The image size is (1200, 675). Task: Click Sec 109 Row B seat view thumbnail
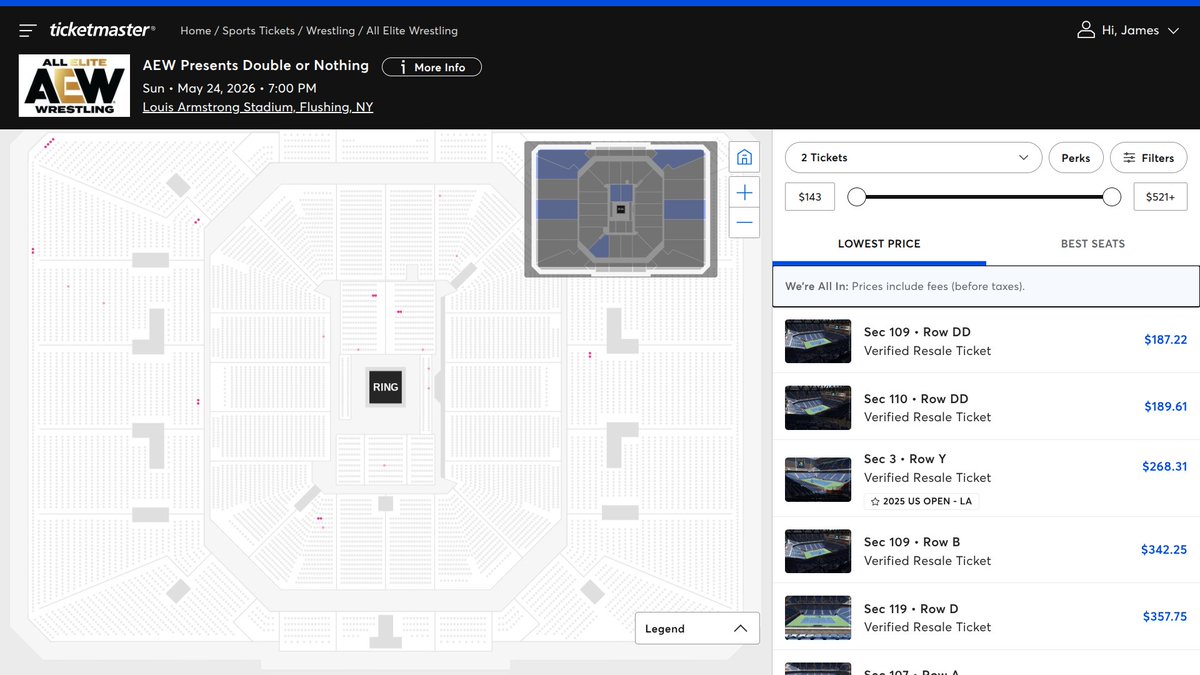click(x=818, y=551)
